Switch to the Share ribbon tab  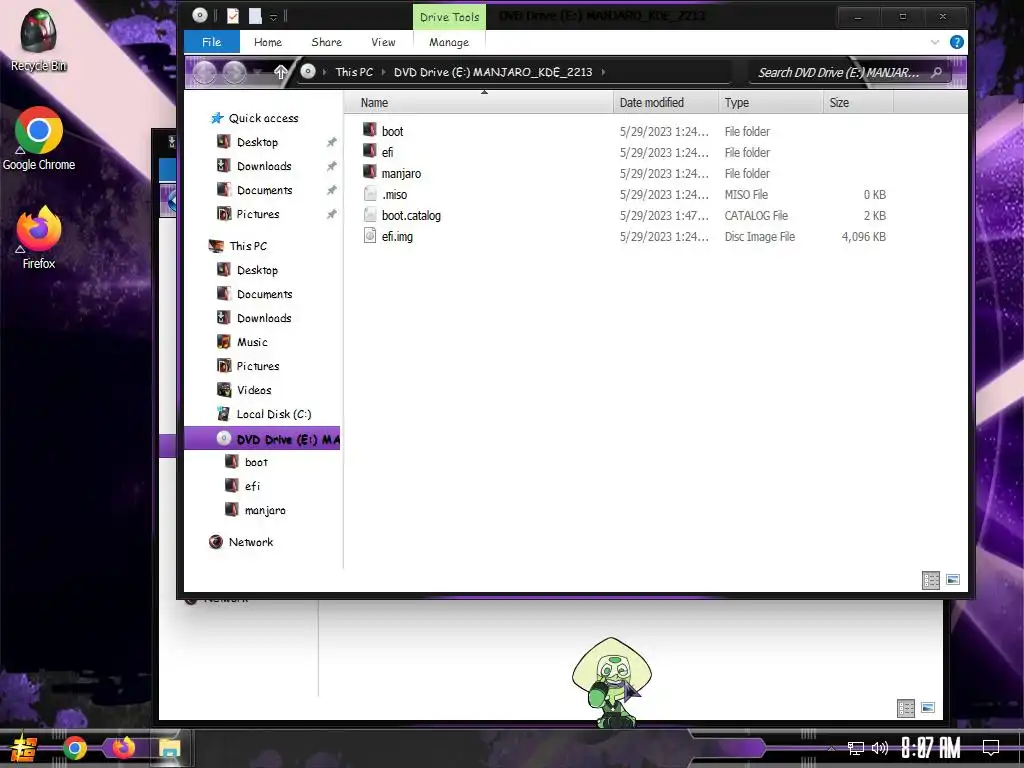pyautogui.click(x=327, y=42)
